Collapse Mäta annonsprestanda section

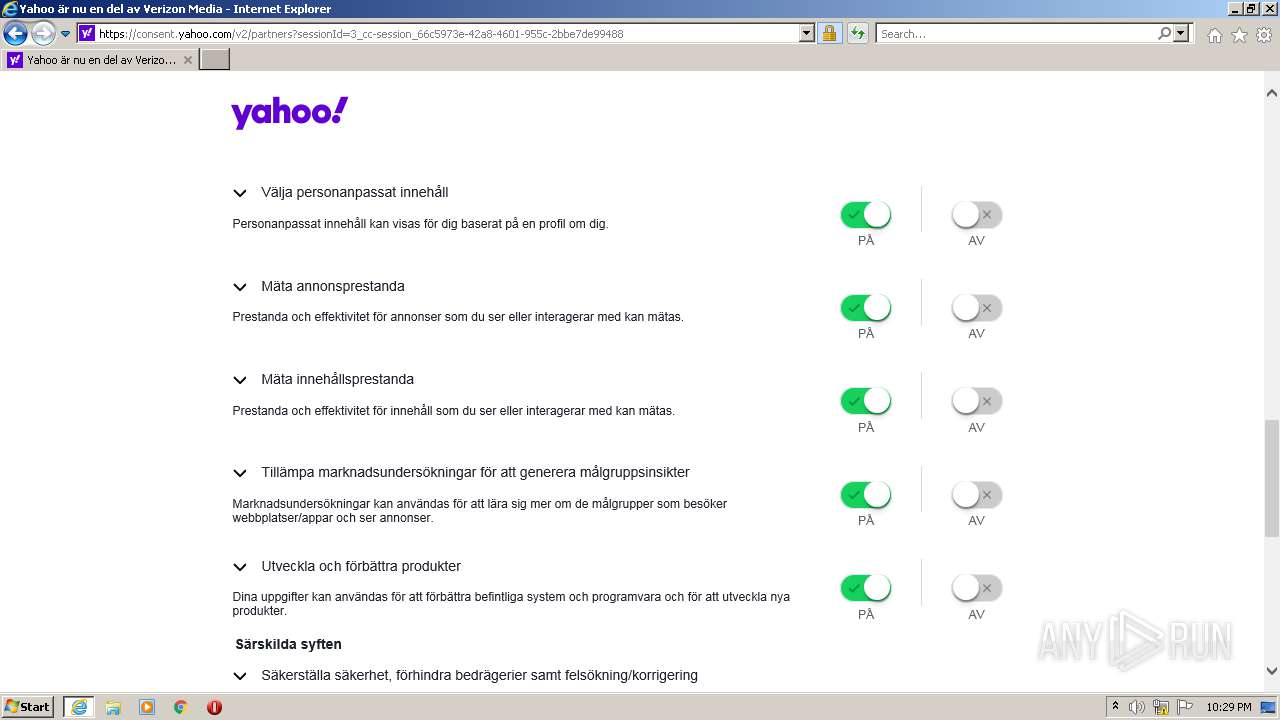(x=240, y=287)
